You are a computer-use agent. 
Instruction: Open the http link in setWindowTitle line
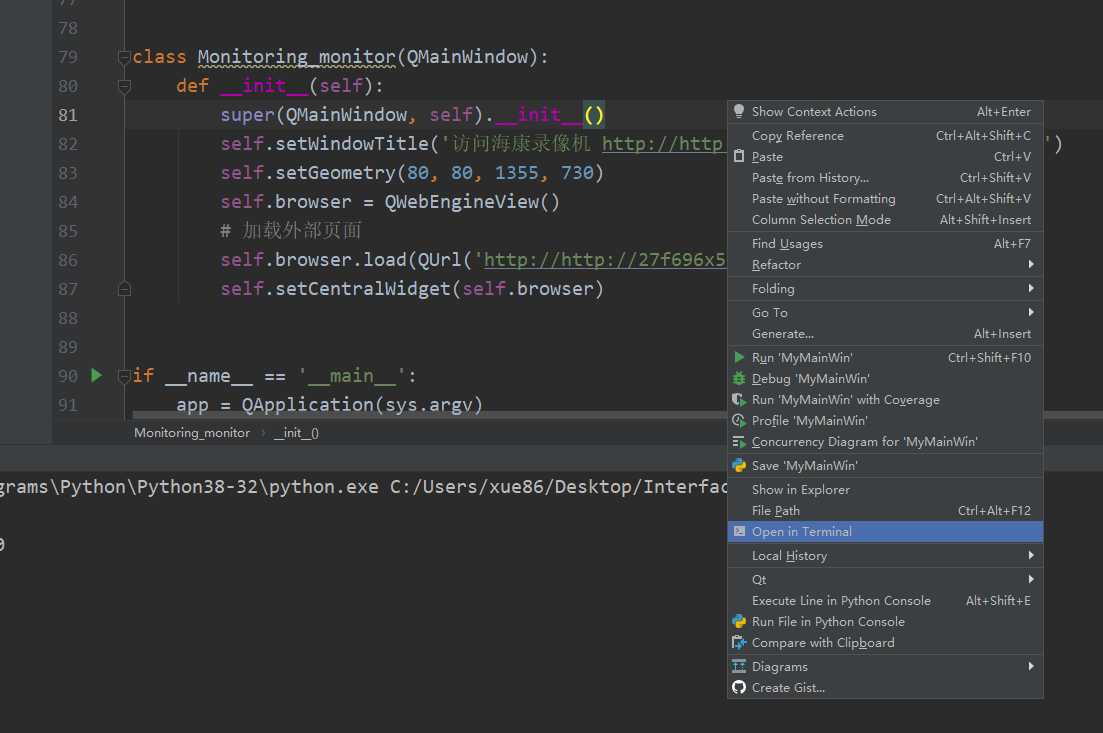coord(662,144)
